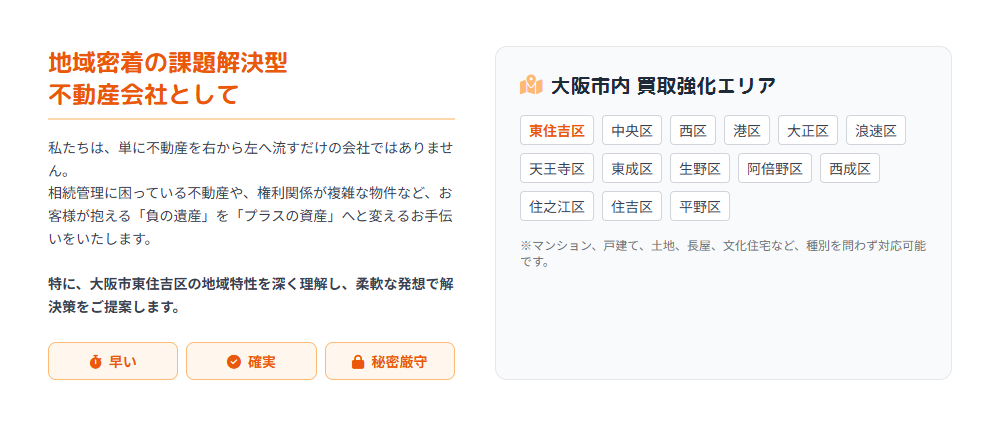Viewport: 997px width, 426px height.
Task: Choose the 東成区 area tag
Action: (632, 168)
